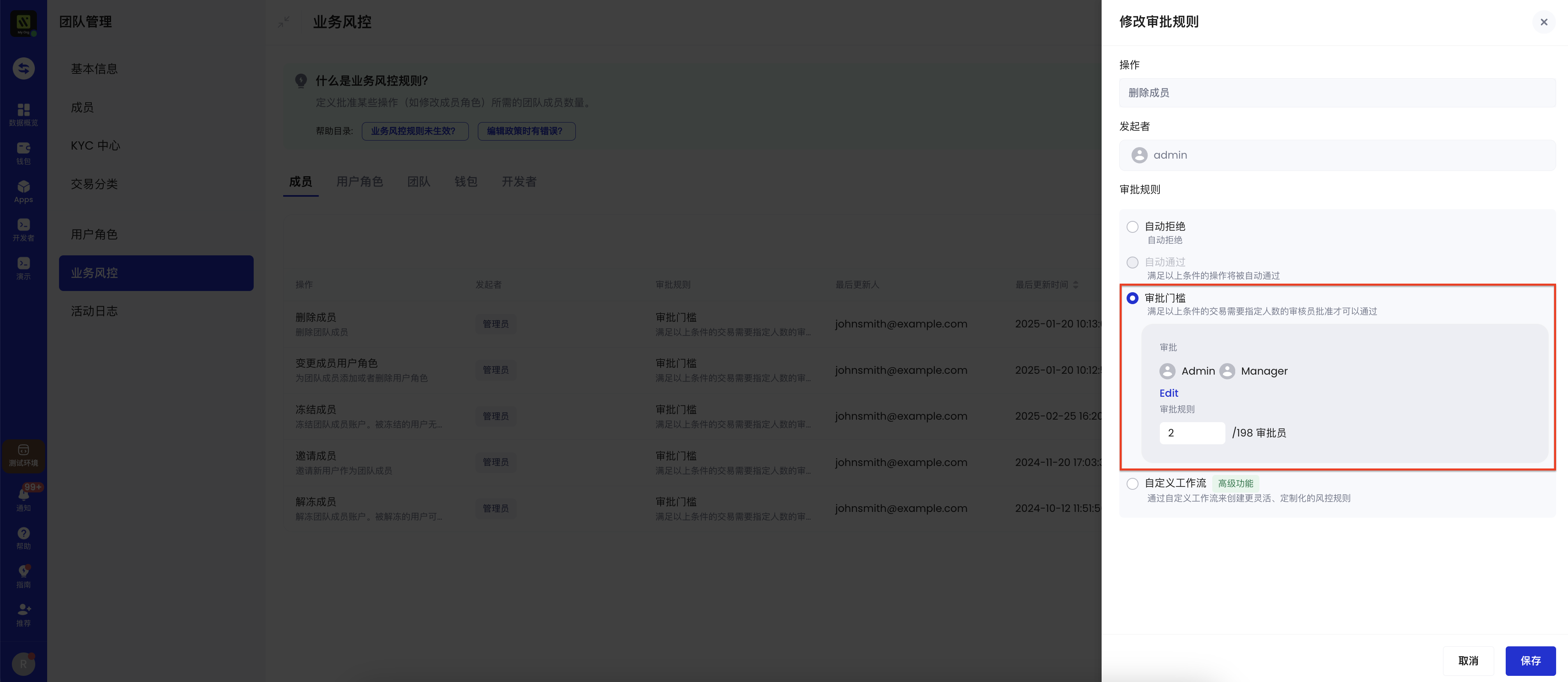Switch to the 用户角色 tab
The height and width of the screenshot is (682, 1568).
click(x=360, y=182)
